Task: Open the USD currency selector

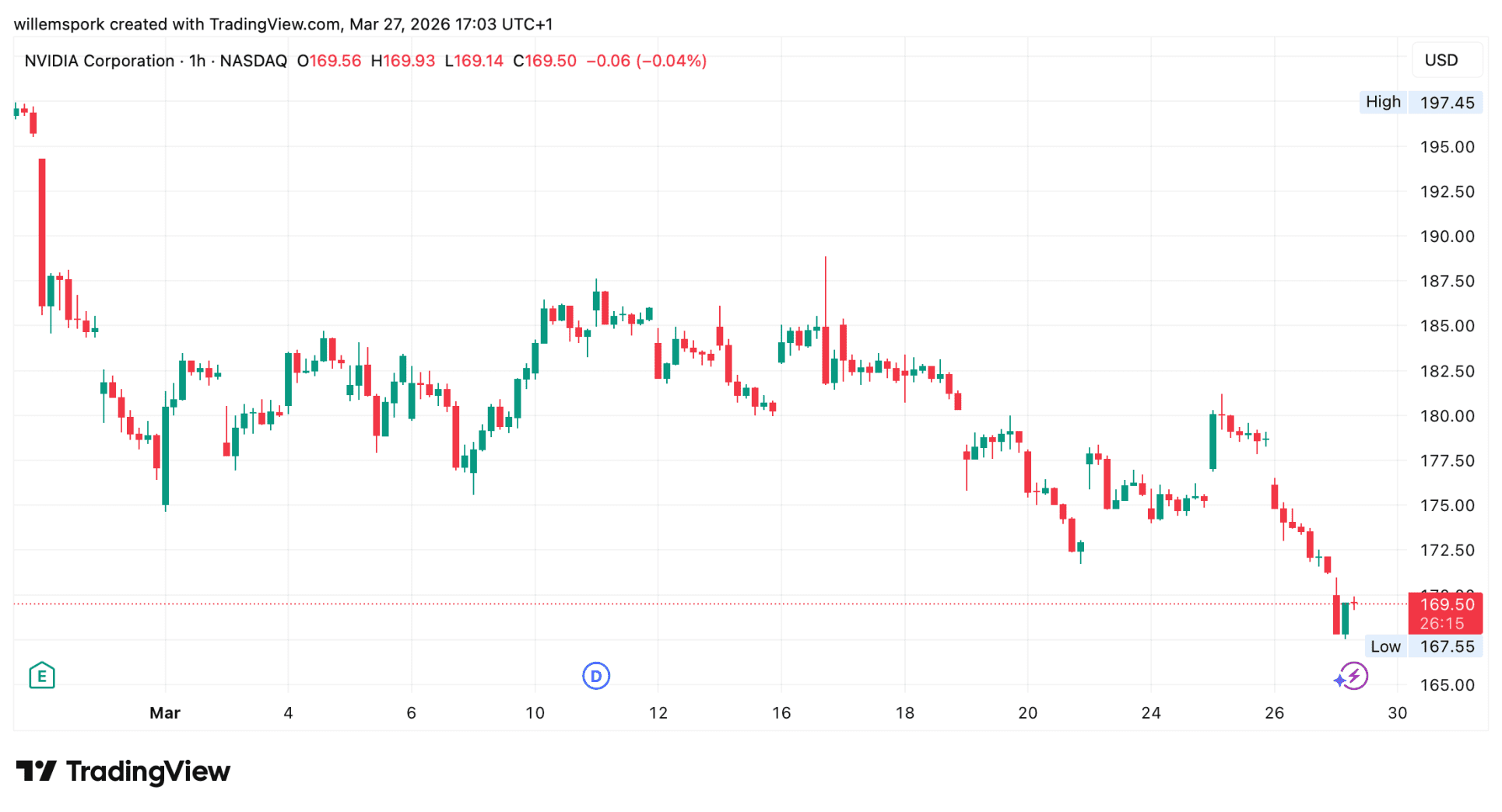Action: [x=1441, y=61]
